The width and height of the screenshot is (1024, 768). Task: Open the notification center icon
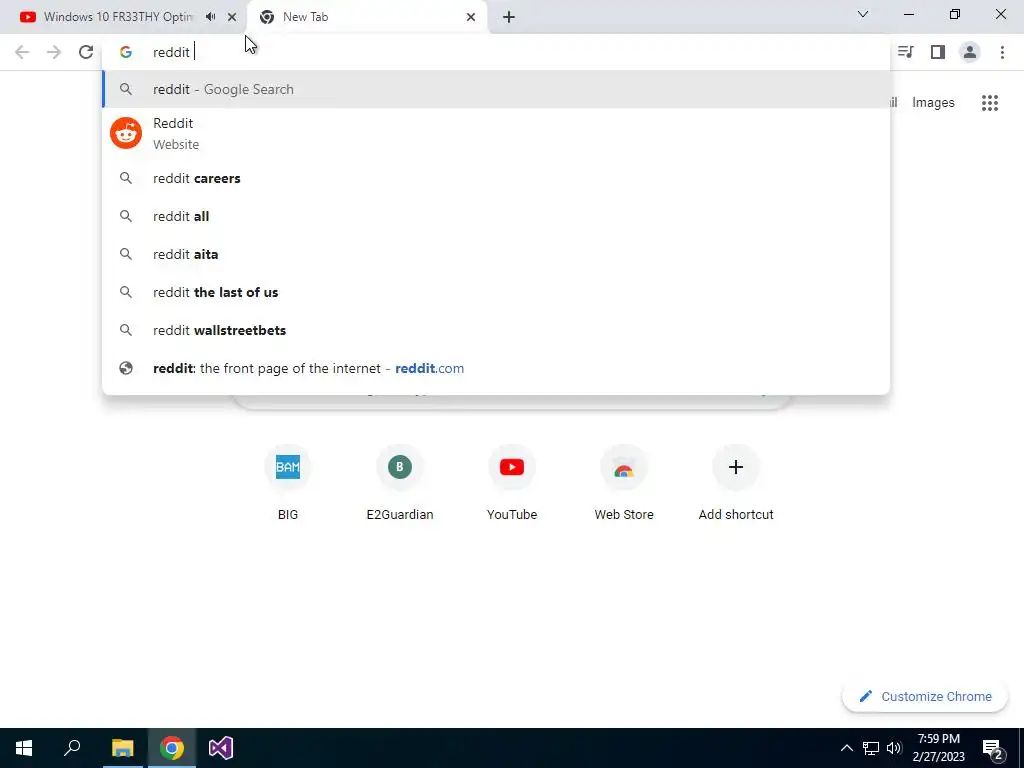pyautogui.click(x=993, y=748)
